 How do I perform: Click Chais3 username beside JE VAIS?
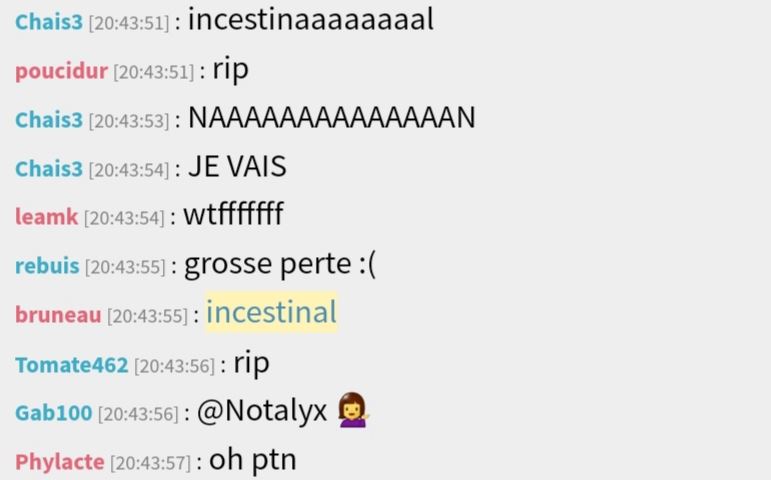(x=49, y=169)
